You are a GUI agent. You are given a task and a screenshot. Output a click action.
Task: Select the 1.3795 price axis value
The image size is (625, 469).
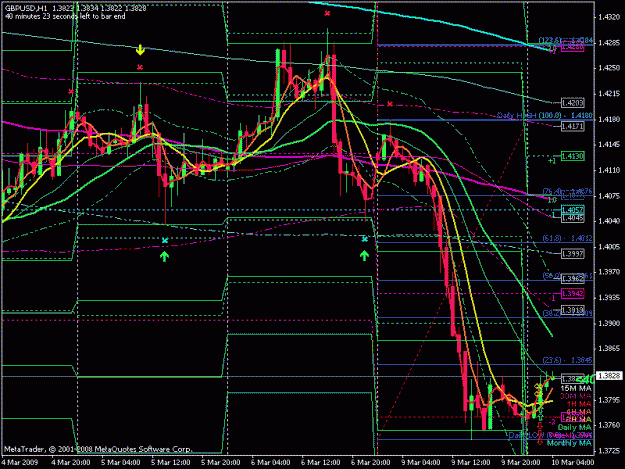[x=610, y=399]
